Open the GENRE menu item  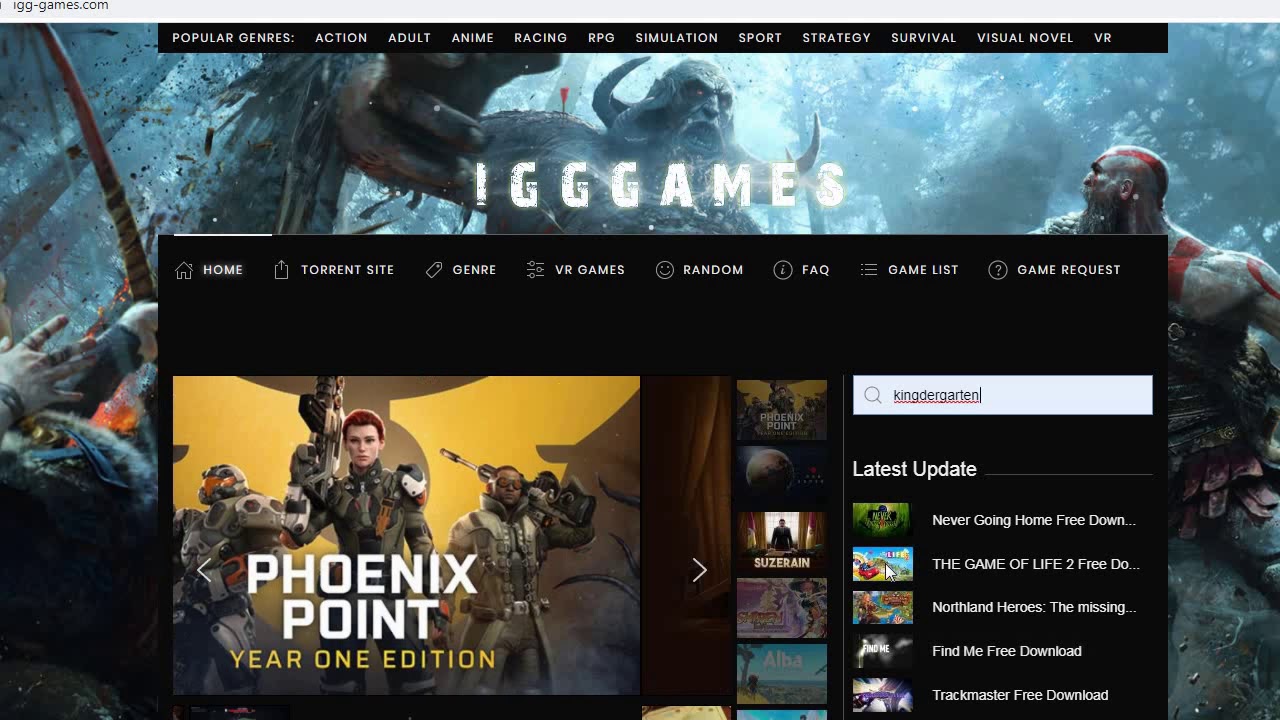[x=474, y=270]
